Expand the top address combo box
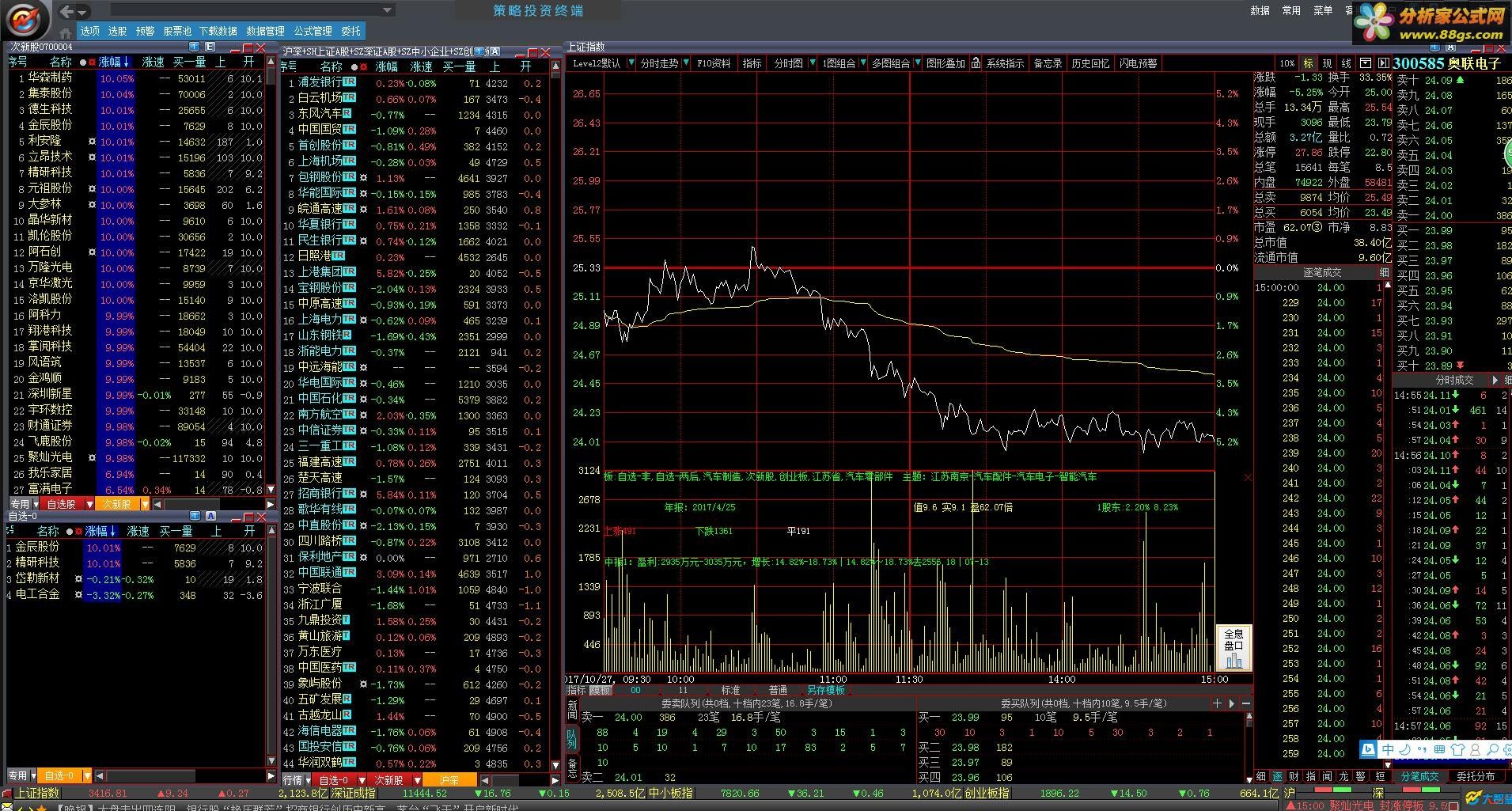The width and height of the screenshot is (1512, 811). (x=387, y=10)
